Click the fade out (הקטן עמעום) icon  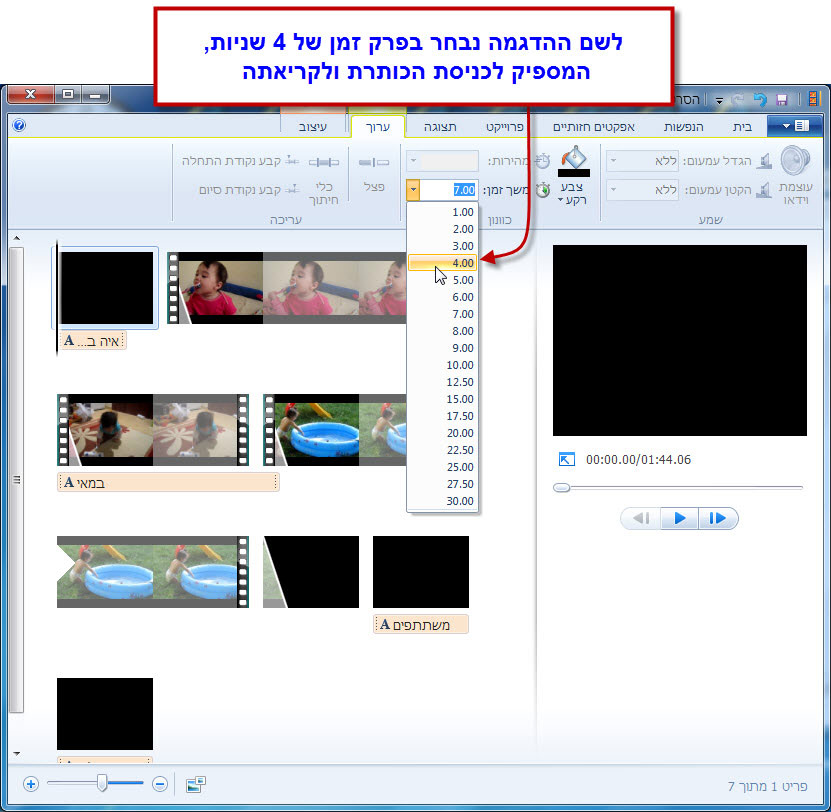(x=764, y=190)
